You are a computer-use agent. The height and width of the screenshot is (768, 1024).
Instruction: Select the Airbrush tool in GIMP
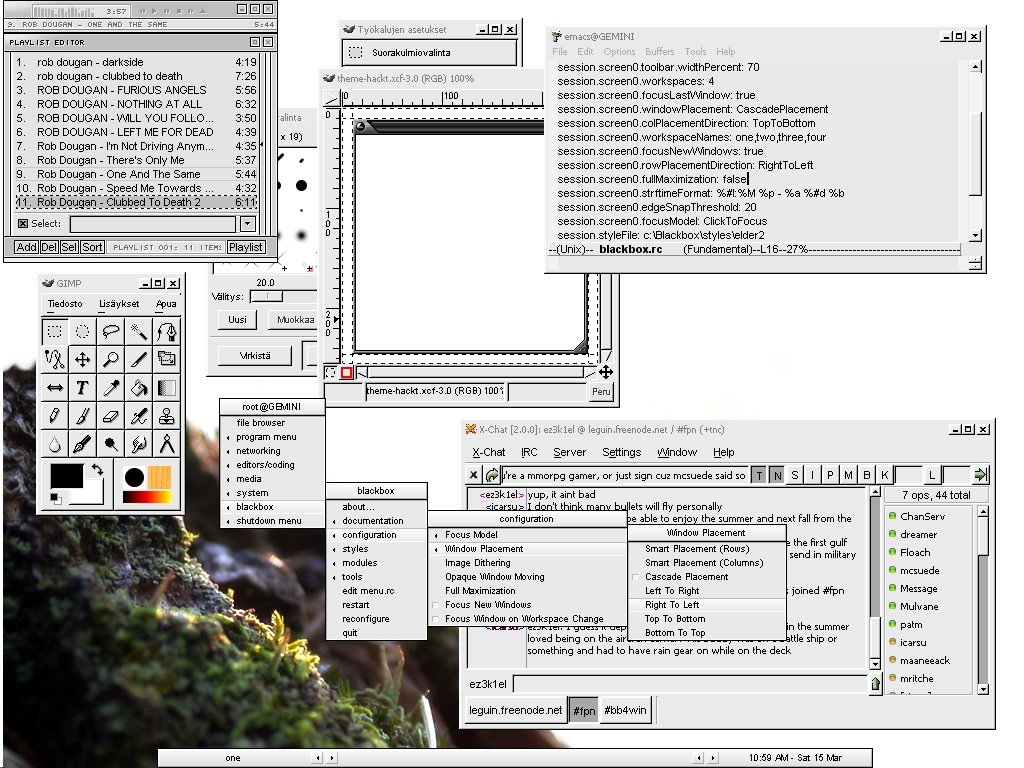pyautogui.click(x=139, y=416)
